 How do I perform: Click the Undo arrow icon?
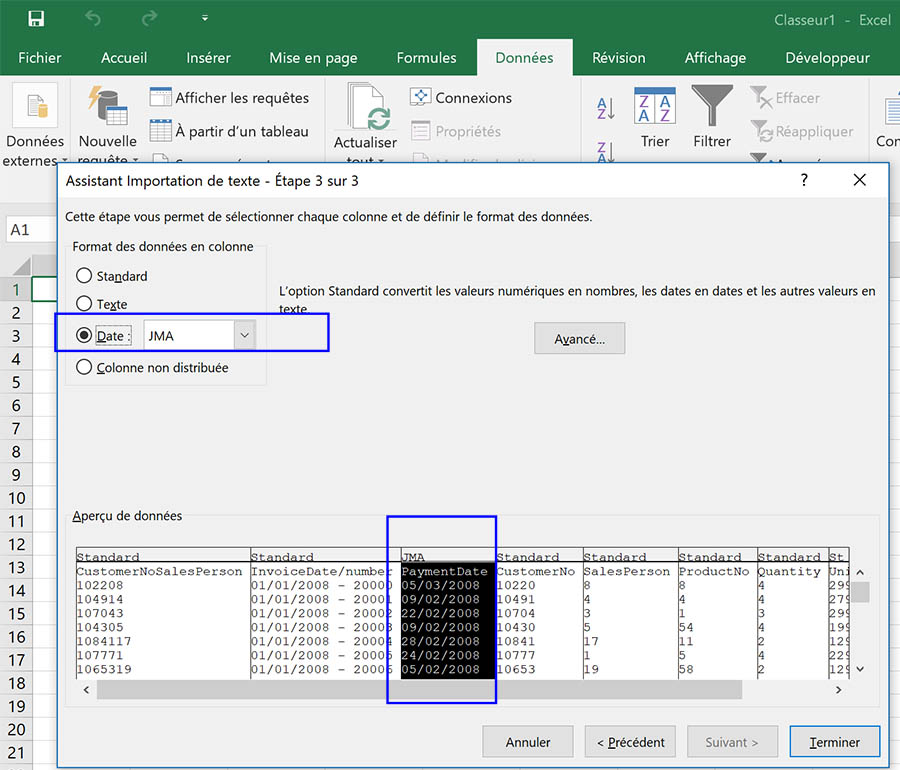click(93, 19)
